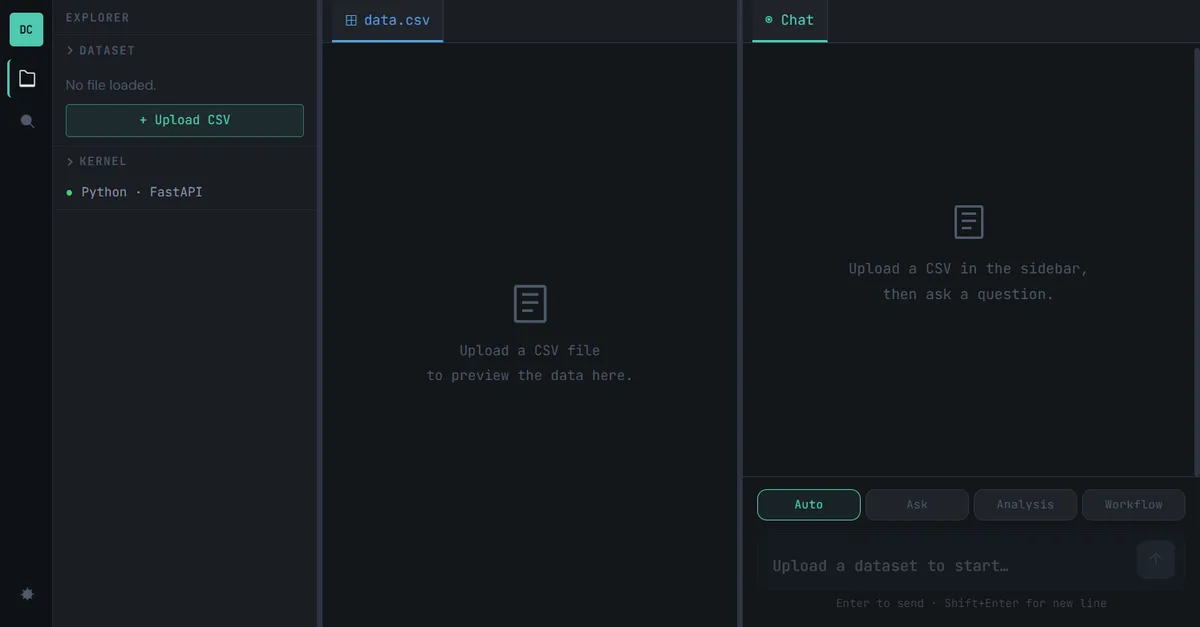Click the document icon in chat pane
This screenshot has height=627, width=1200.
coord(969,222)
